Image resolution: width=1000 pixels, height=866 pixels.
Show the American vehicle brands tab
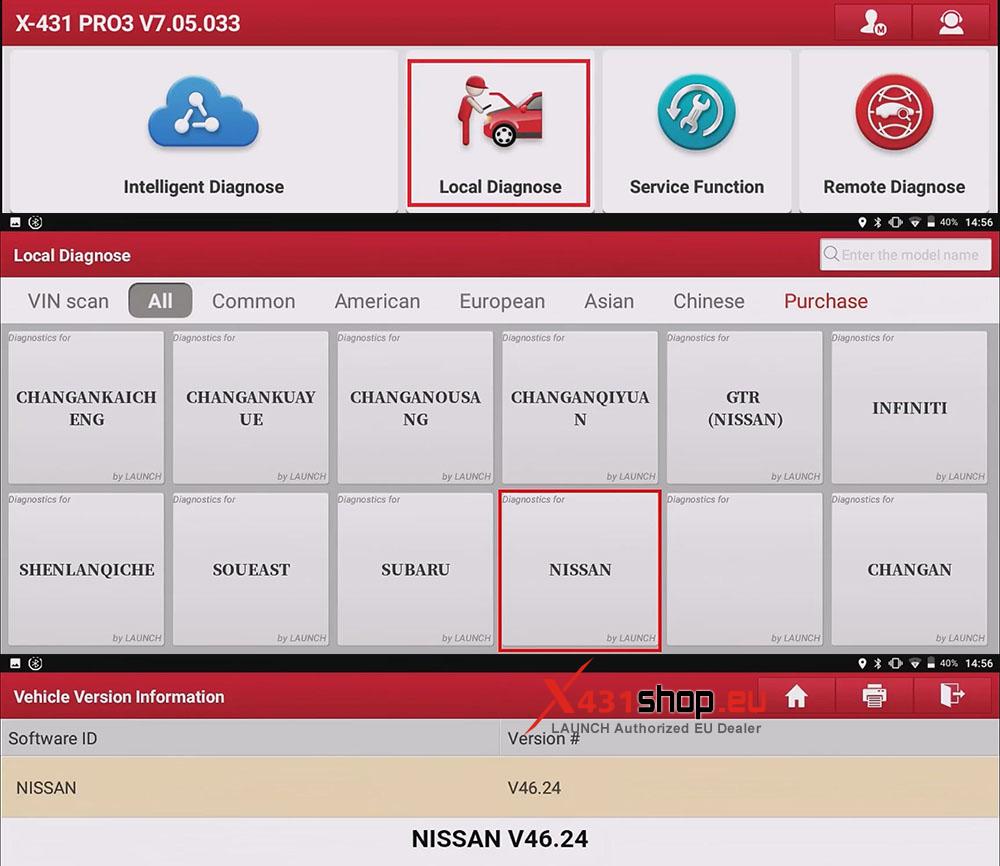coord(377,301)
